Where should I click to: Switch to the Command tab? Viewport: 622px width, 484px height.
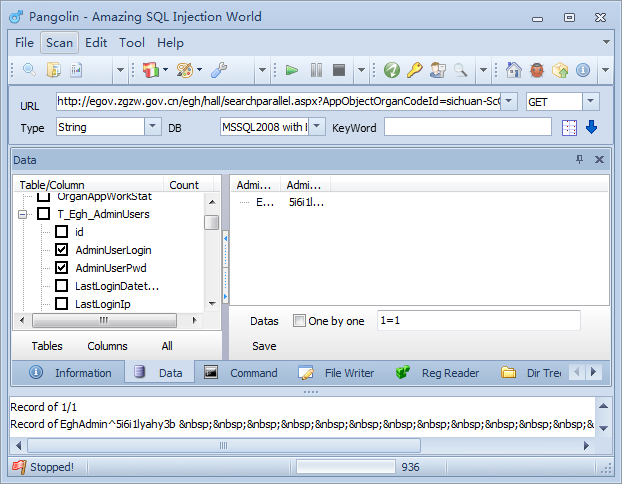tap(240, 373)
